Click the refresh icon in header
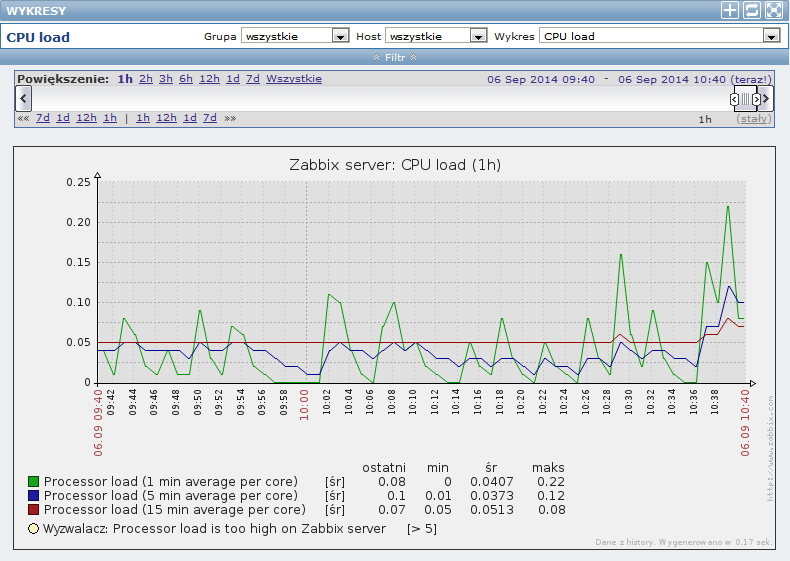The width and height of the screenshot is (790, 561). 751,10
